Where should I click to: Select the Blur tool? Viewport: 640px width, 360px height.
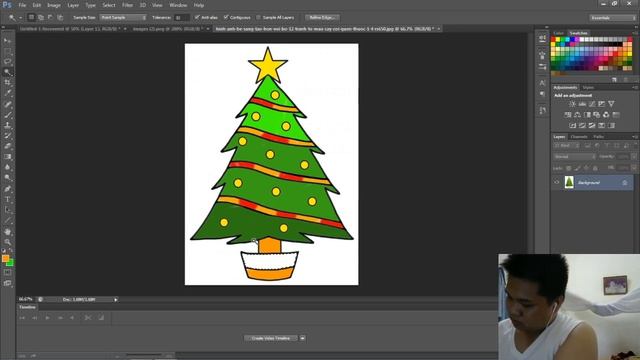coord(7,167)
